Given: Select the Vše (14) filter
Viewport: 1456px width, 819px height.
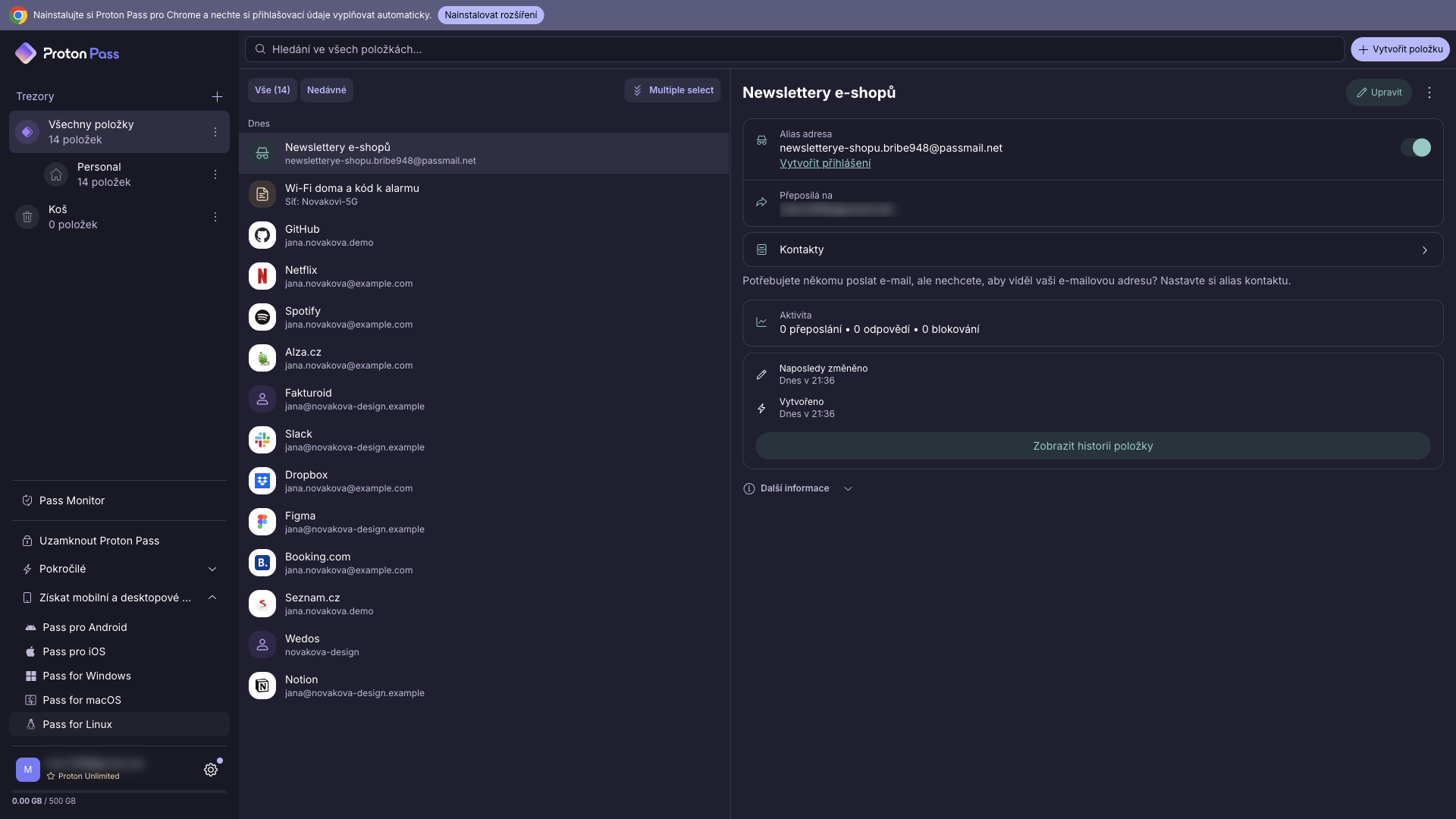Looking at the screenshot, I should tap(272, 90).
